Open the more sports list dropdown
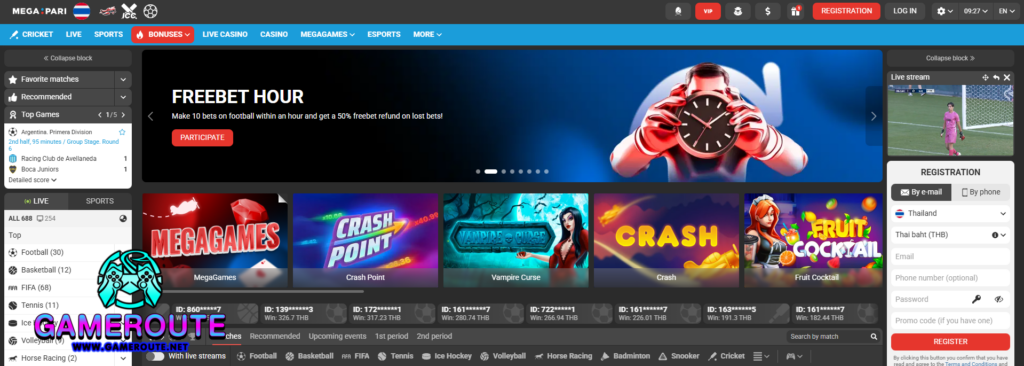 (761, 356)
